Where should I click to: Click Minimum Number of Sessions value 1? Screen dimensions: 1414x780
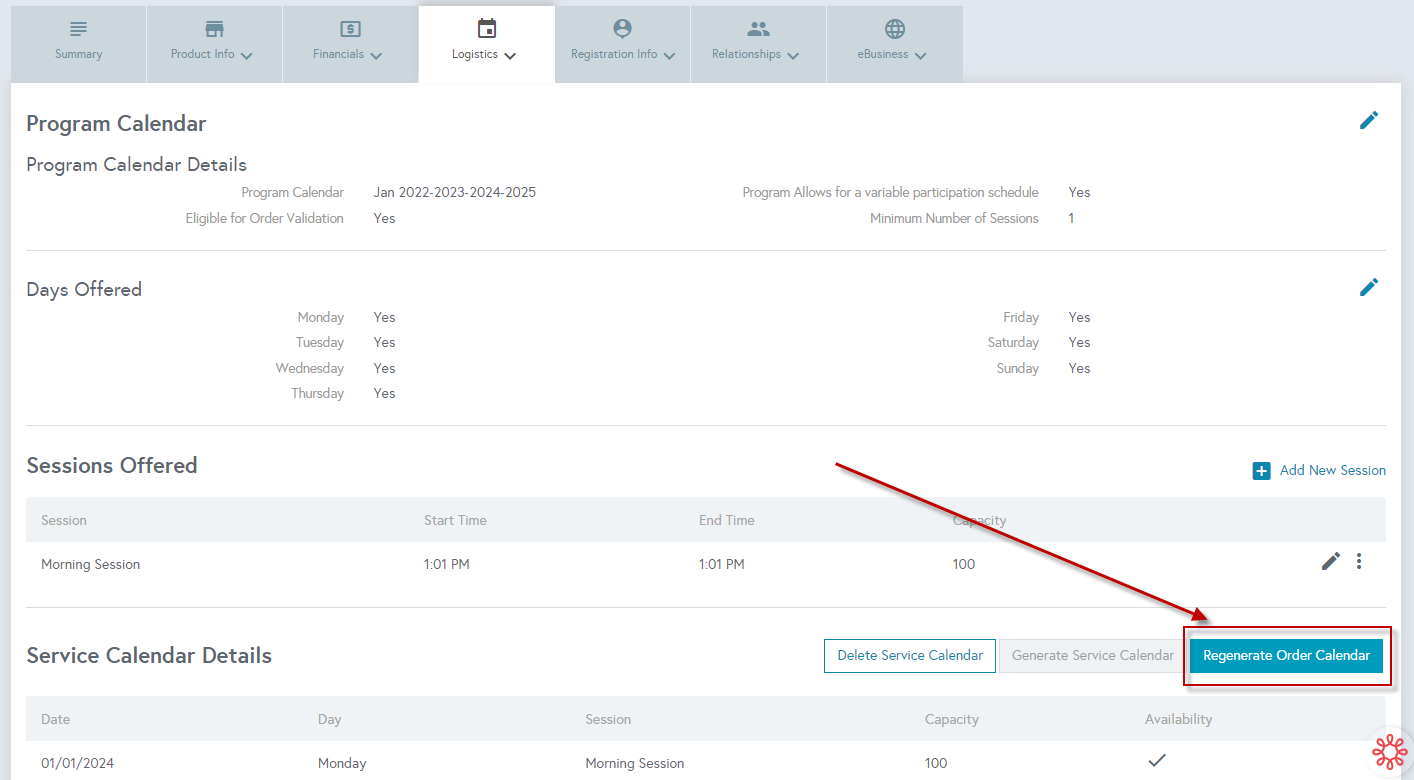pos(1071,218)
